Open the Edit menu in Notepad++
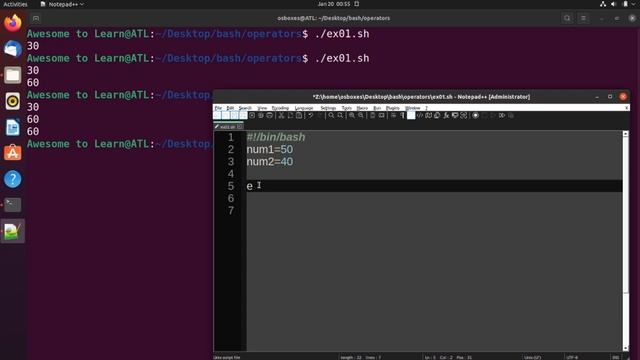The width and height of the screenshot is (640, 360). coord(230,108)
